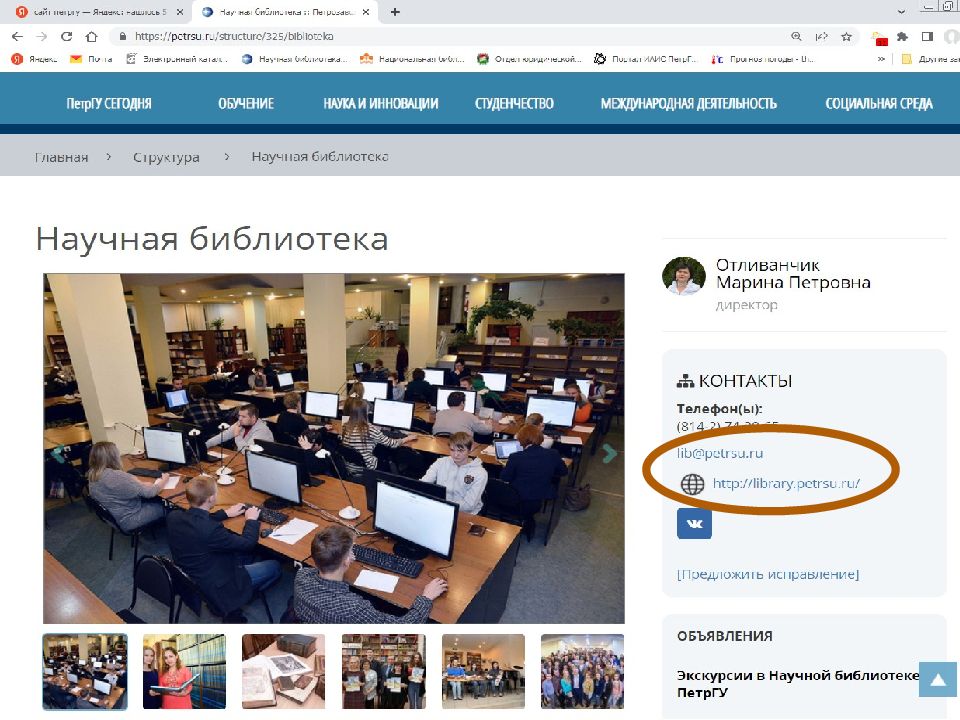Screen dimensions: 960x720
Task: Open the library.petrsu.ru website link
Action: tap(786, 484)
